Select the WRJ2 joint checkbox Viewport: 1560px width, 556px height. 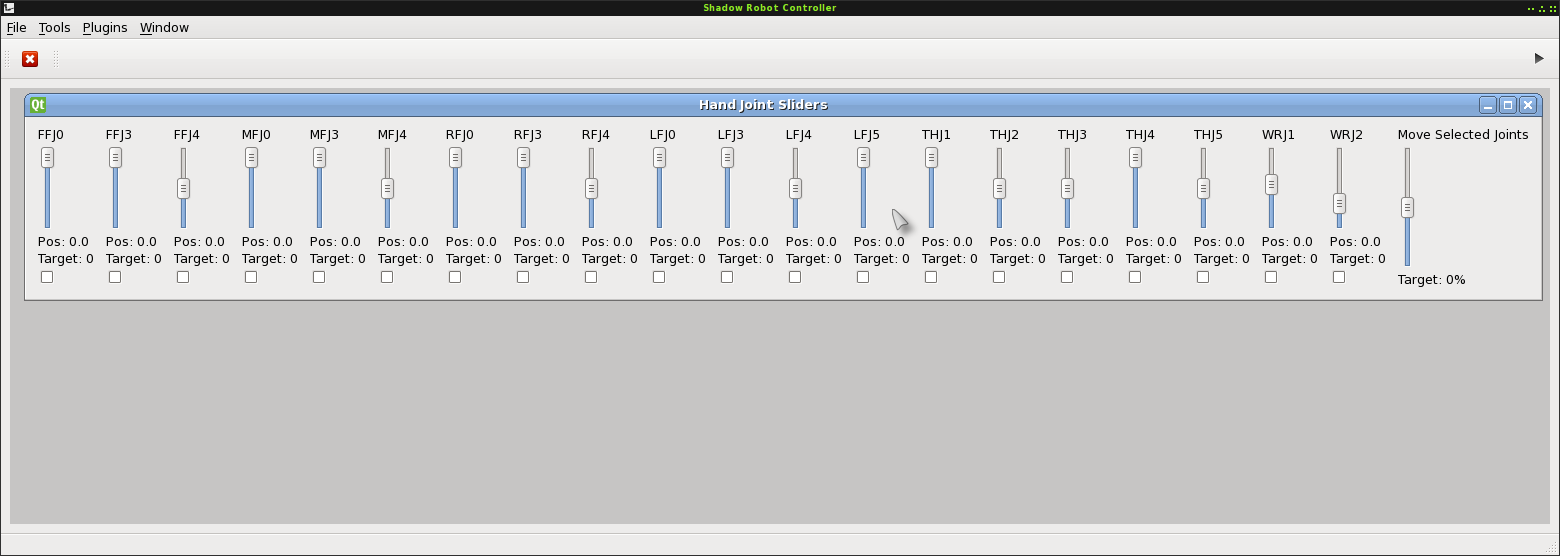tap(1339, 277)
